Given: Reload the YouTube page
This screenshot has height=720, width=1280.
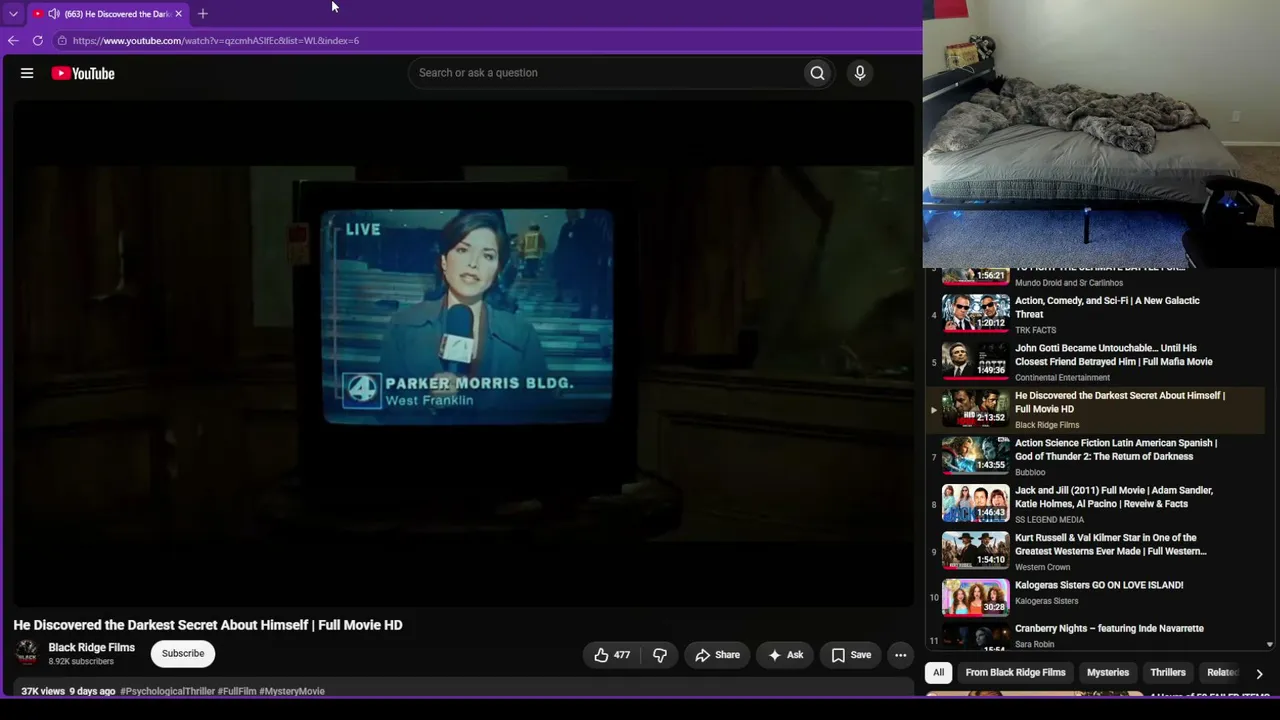Looking at the screenshot, I should click(38, 41).
